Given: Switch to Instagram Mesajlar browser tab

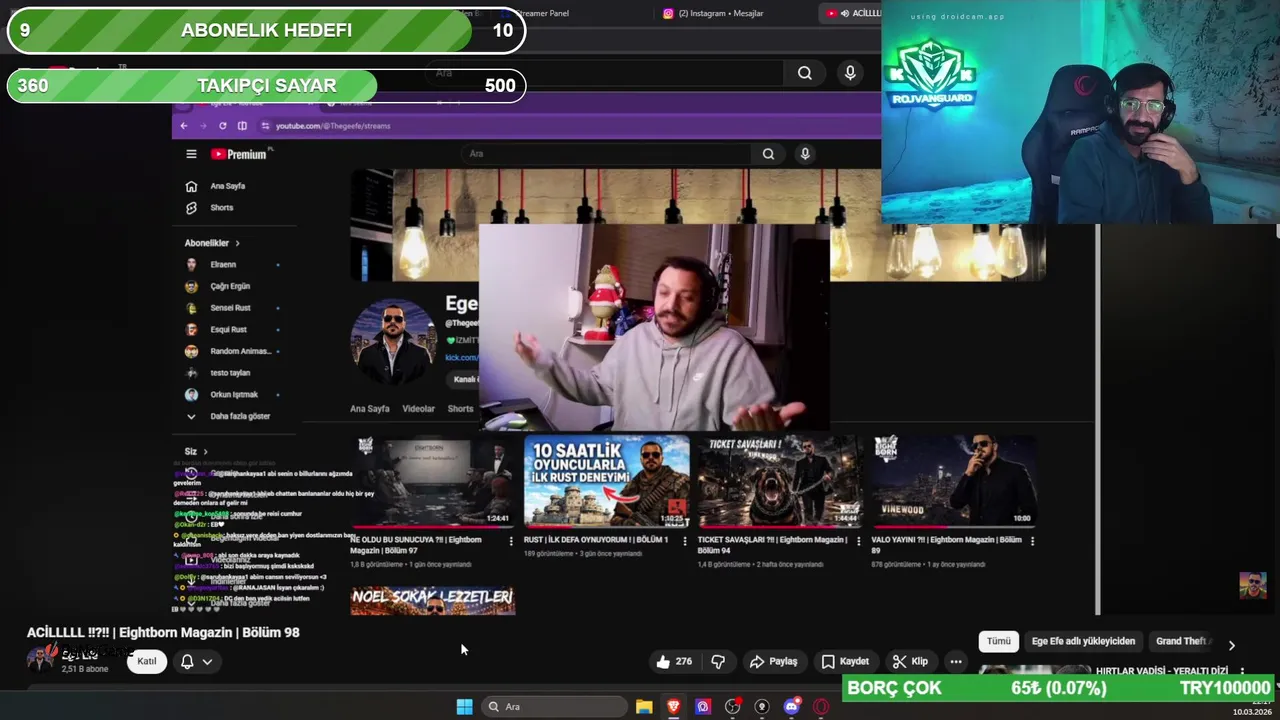Looking at the screenshot, I should [720, 13].
